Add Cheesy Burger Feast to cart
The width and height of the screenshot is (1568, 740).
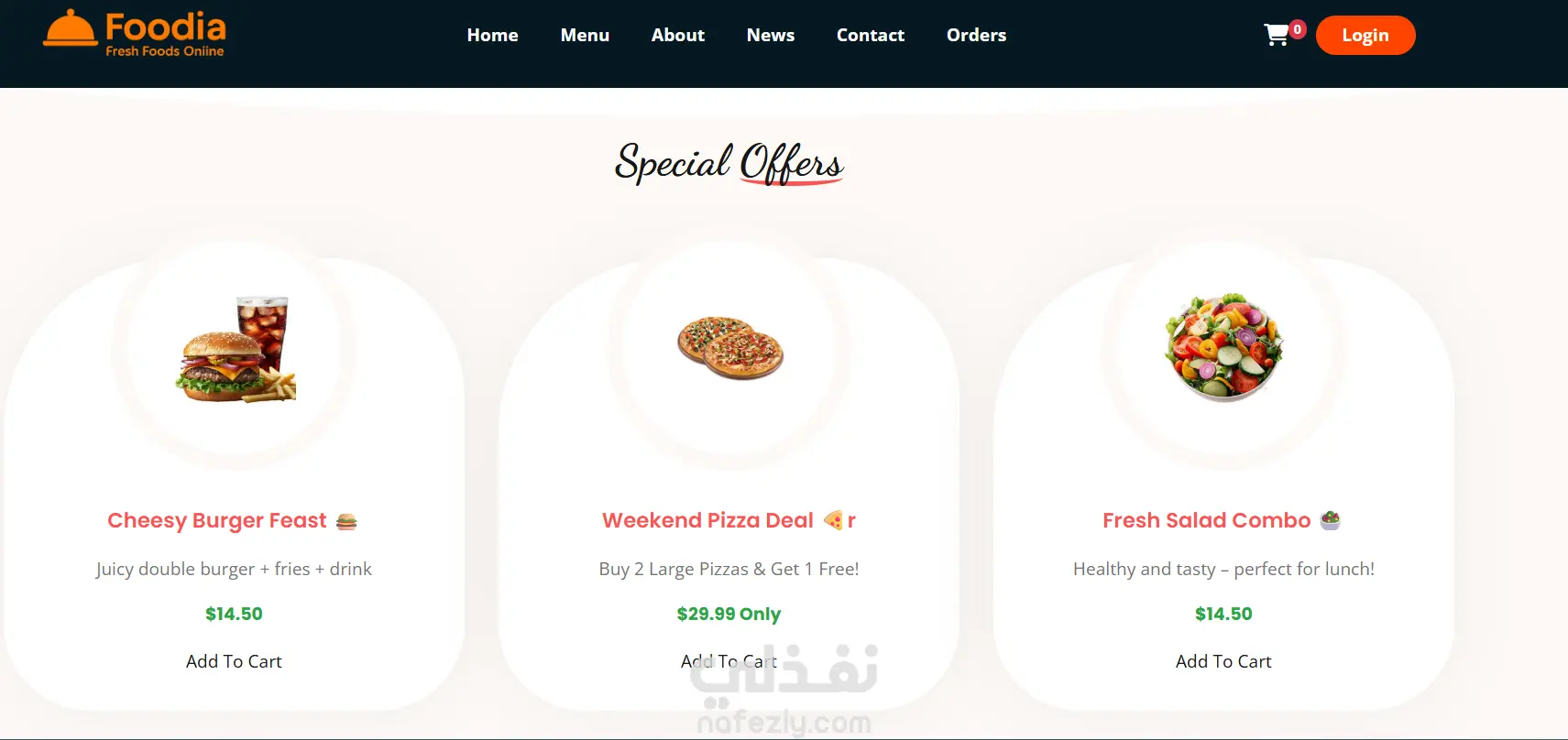[x=234, y=661]
